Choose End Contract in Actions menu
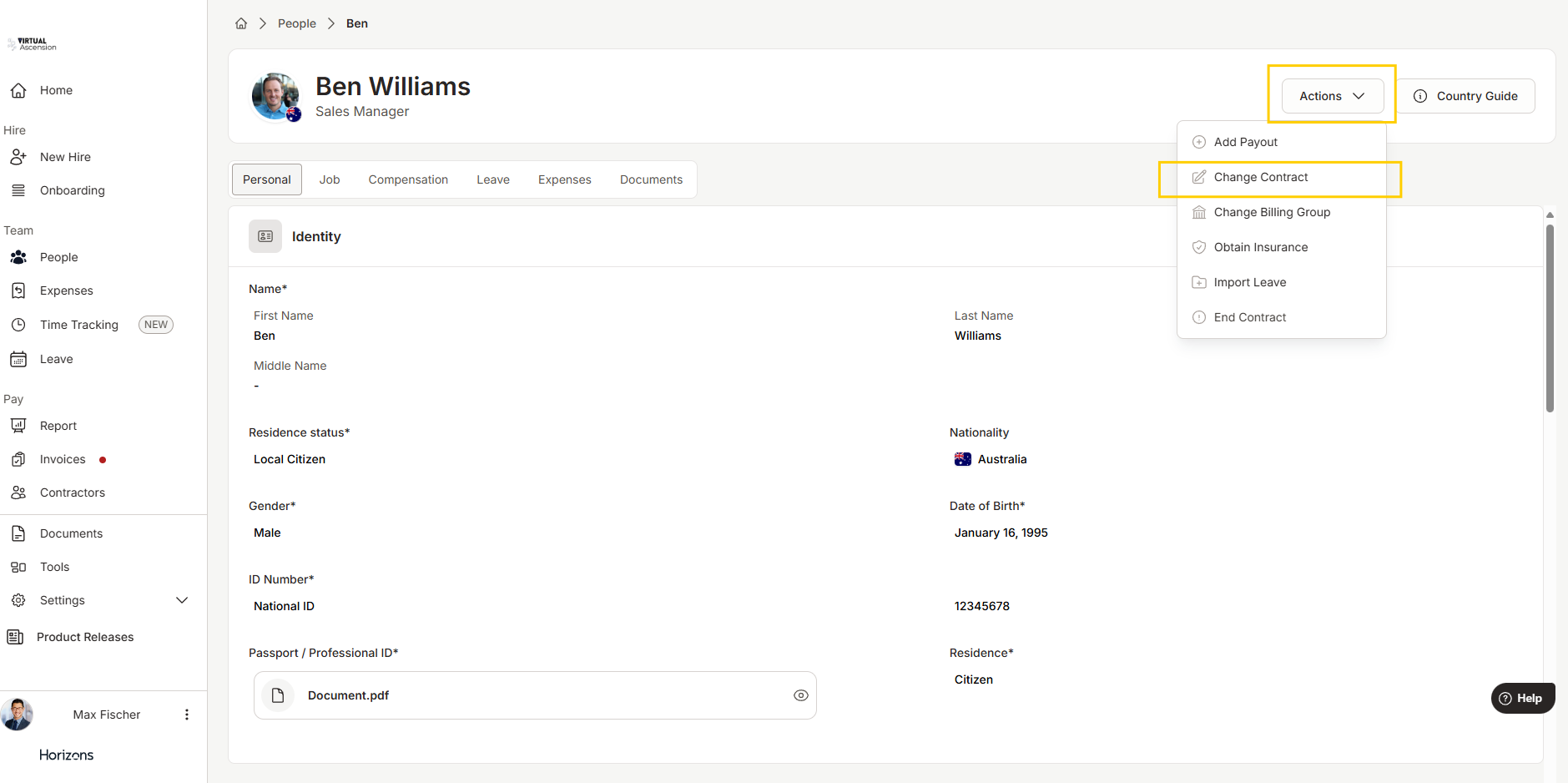 (x=1249, y=317)
